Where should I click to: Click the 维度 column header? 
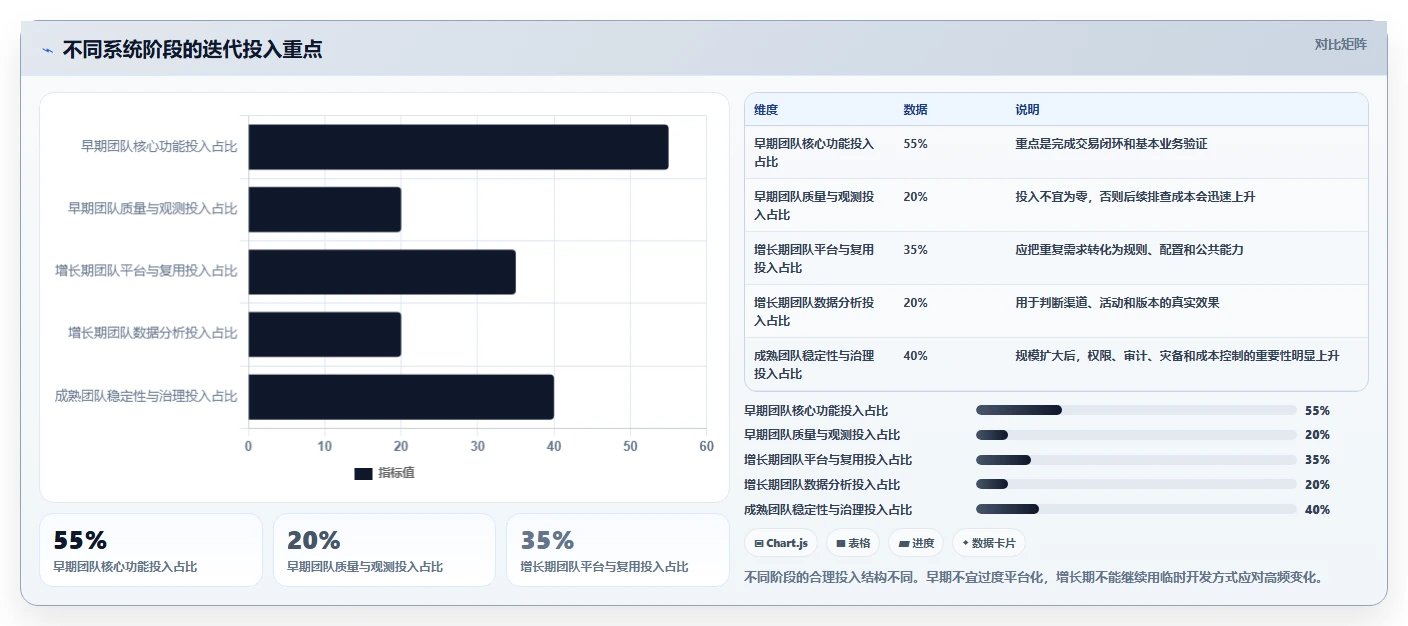(x=766, y=109)
